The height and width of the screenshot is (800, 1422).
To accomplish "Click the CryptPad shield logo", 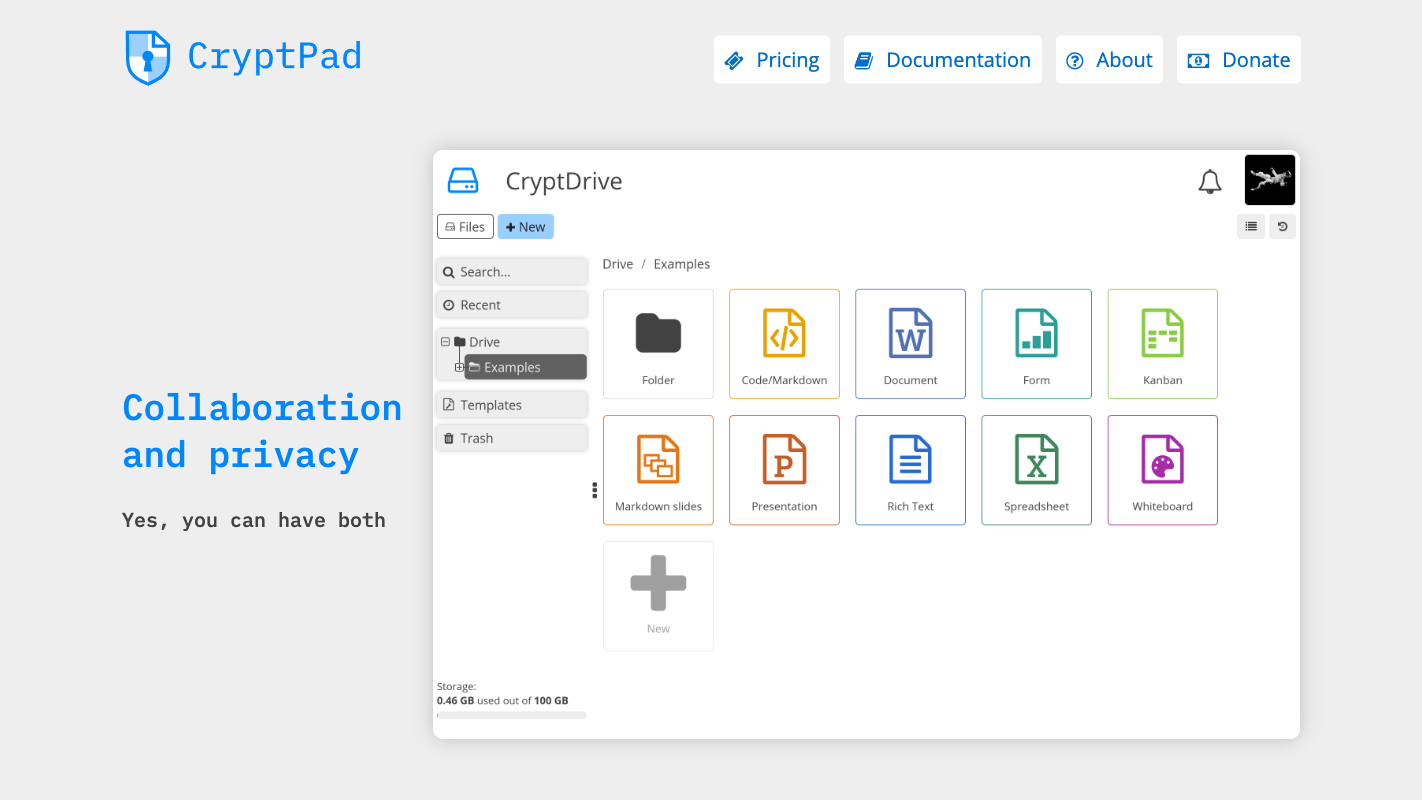I will click(148, 57).
